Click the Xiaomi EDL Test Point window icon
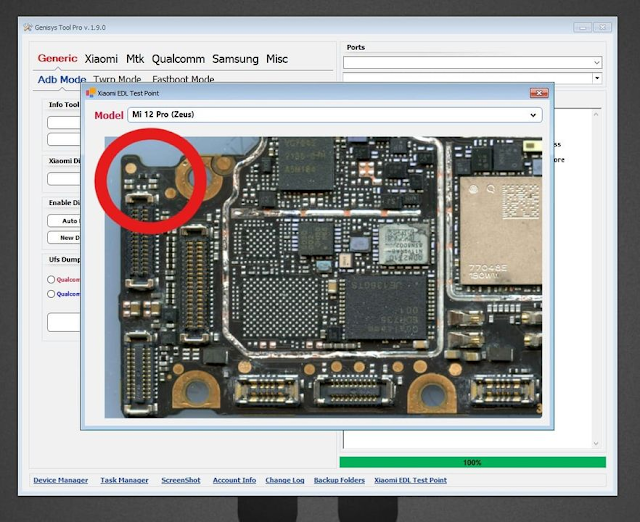The height and width of the screenshot is (522, 640). [91, 93]
